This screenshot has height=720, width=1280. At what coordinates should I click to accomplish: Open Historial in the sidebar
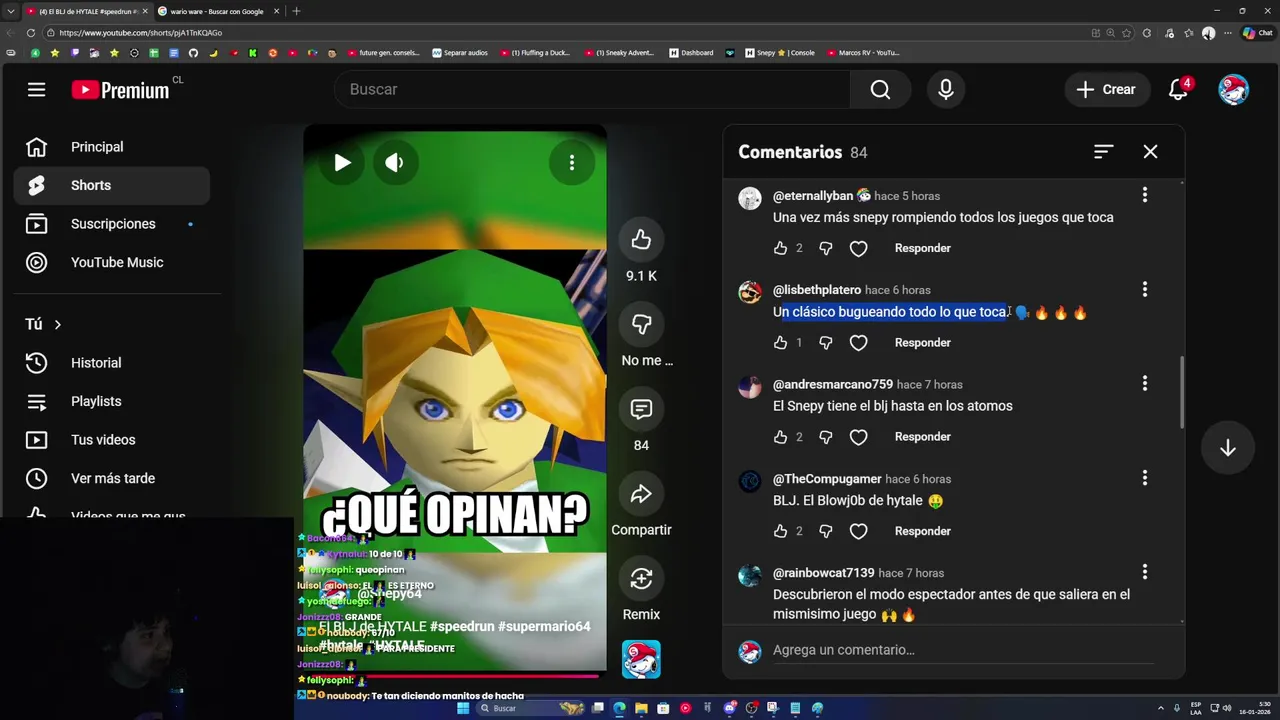[x=112, y=363]
